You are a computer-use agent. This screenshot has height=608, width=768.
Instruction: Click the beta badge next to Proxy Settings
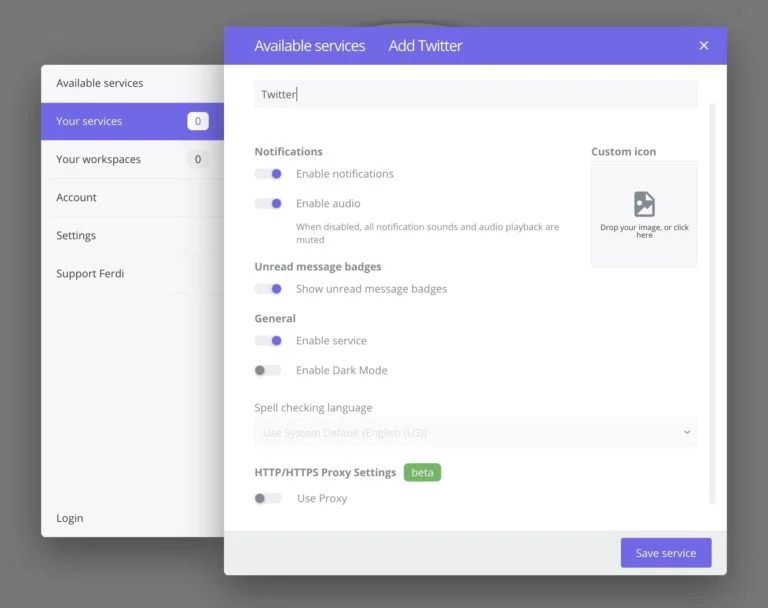[422, 472]
